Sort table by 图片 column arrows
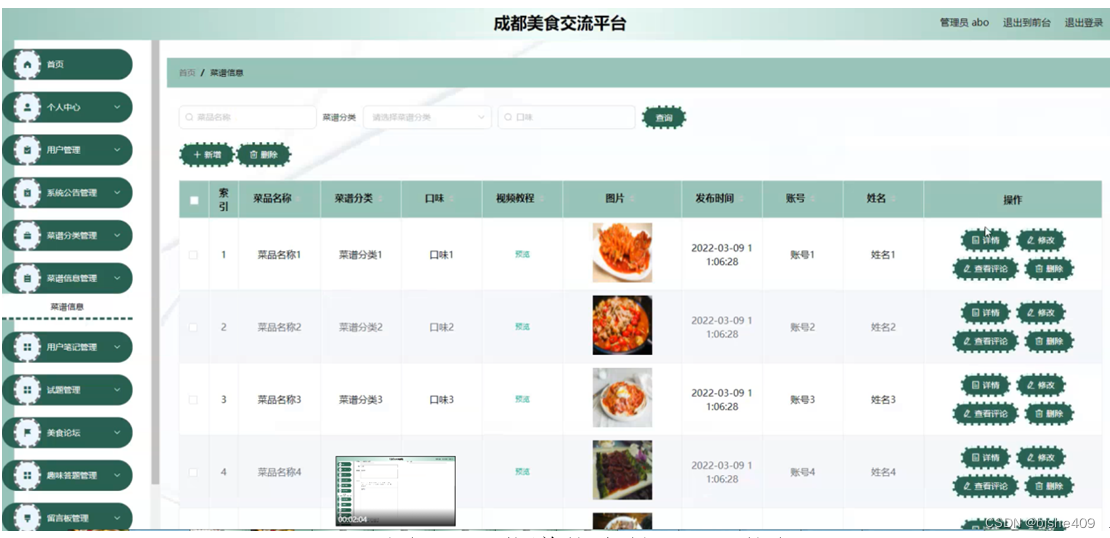This screenshot has height=538, width=1110. tap(631, 200)
